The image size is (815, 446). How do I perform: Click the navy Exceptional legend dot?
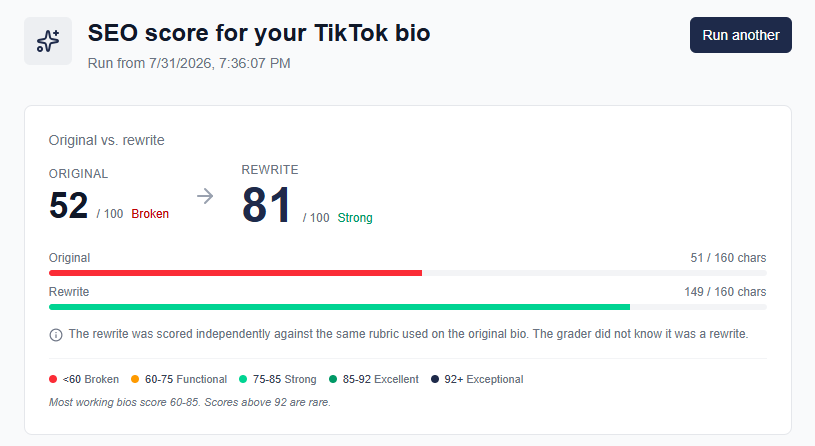(435, 379)
